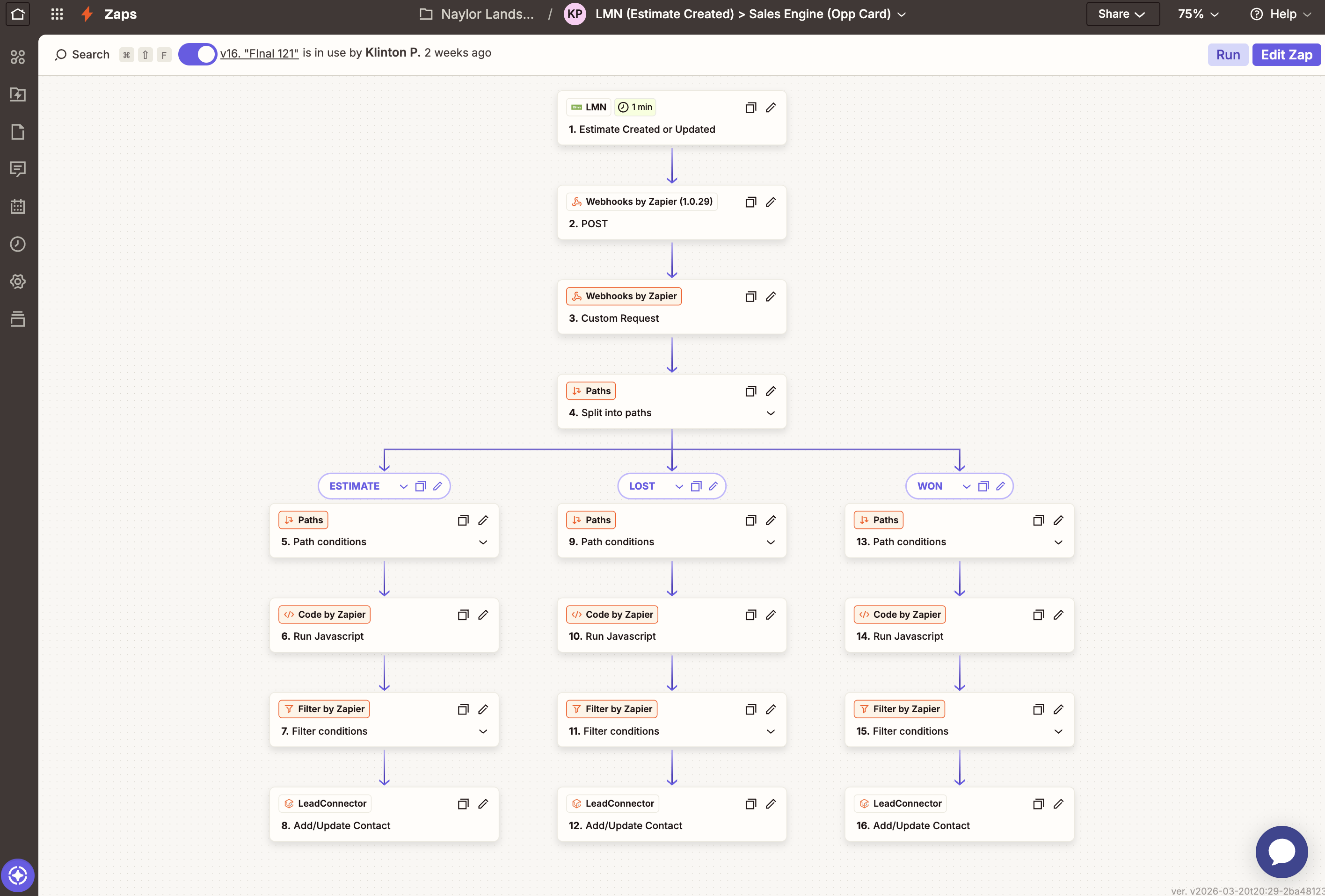Click the 1 min polling interval badge

[635, 107]
